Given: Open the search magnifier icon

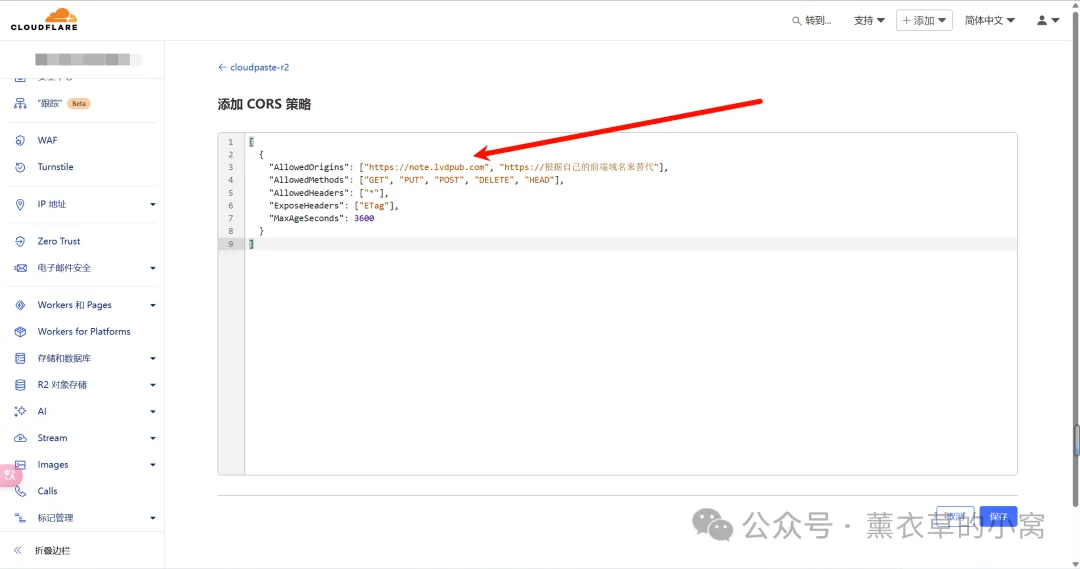Looking at the screenshot, I should [796, 21].
